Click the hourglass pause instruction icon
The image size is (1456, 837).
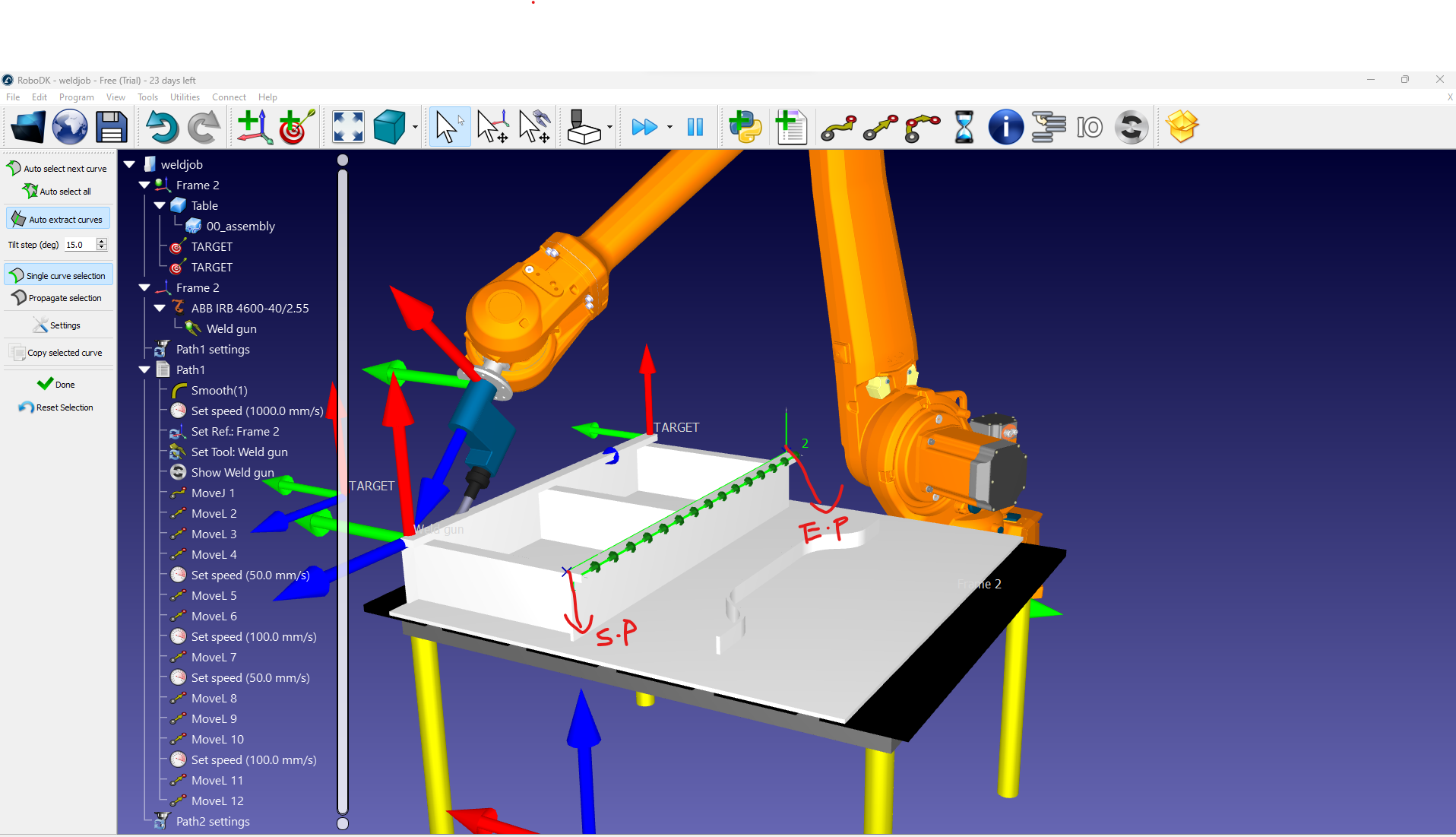964,127
